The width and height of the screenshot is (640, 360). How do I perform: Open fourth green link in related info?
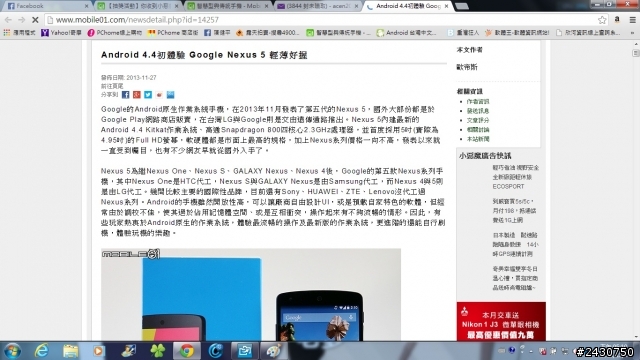tap(478, 129)
